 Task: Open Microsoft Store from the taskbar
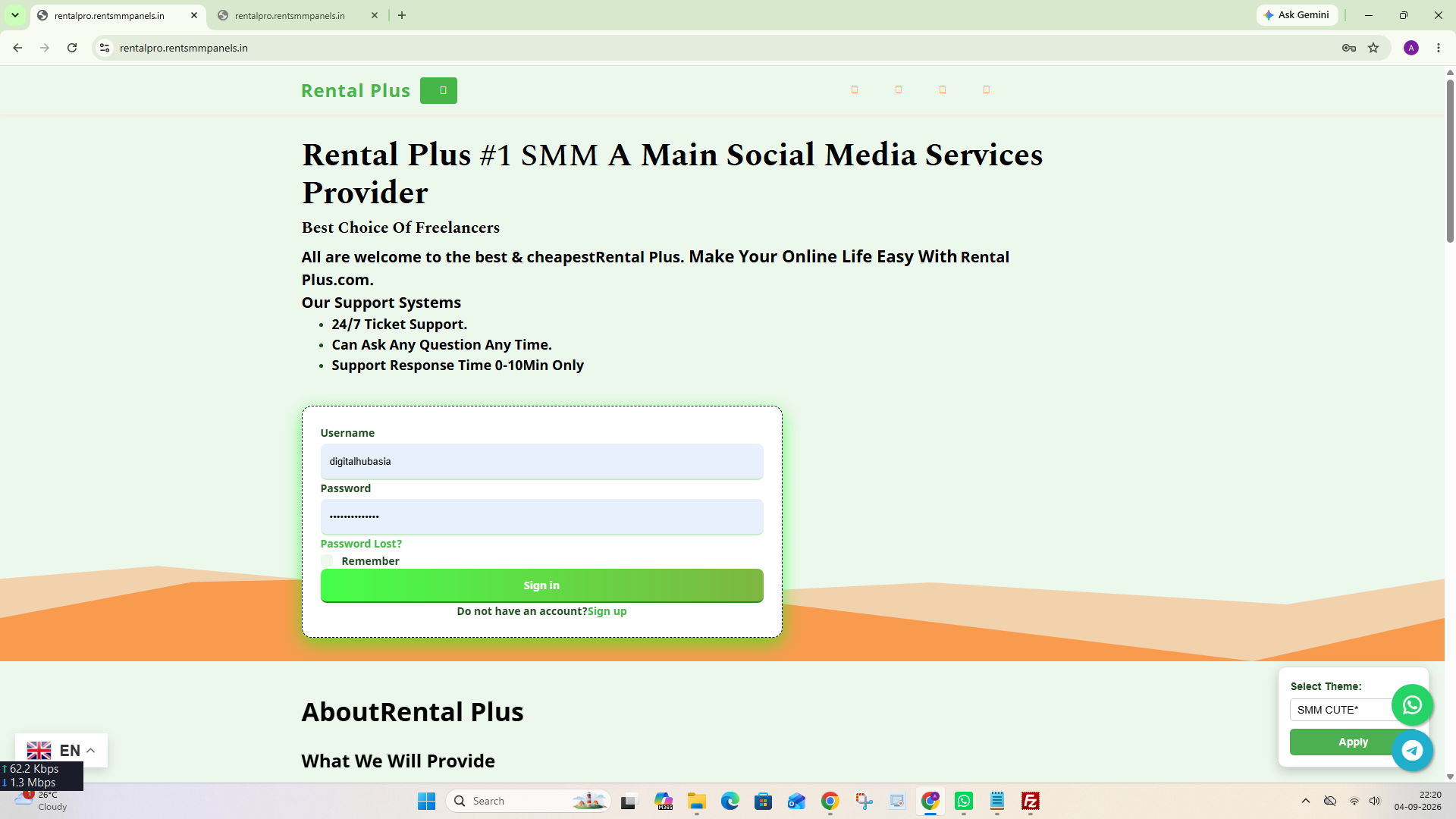[x=764, y=801]
